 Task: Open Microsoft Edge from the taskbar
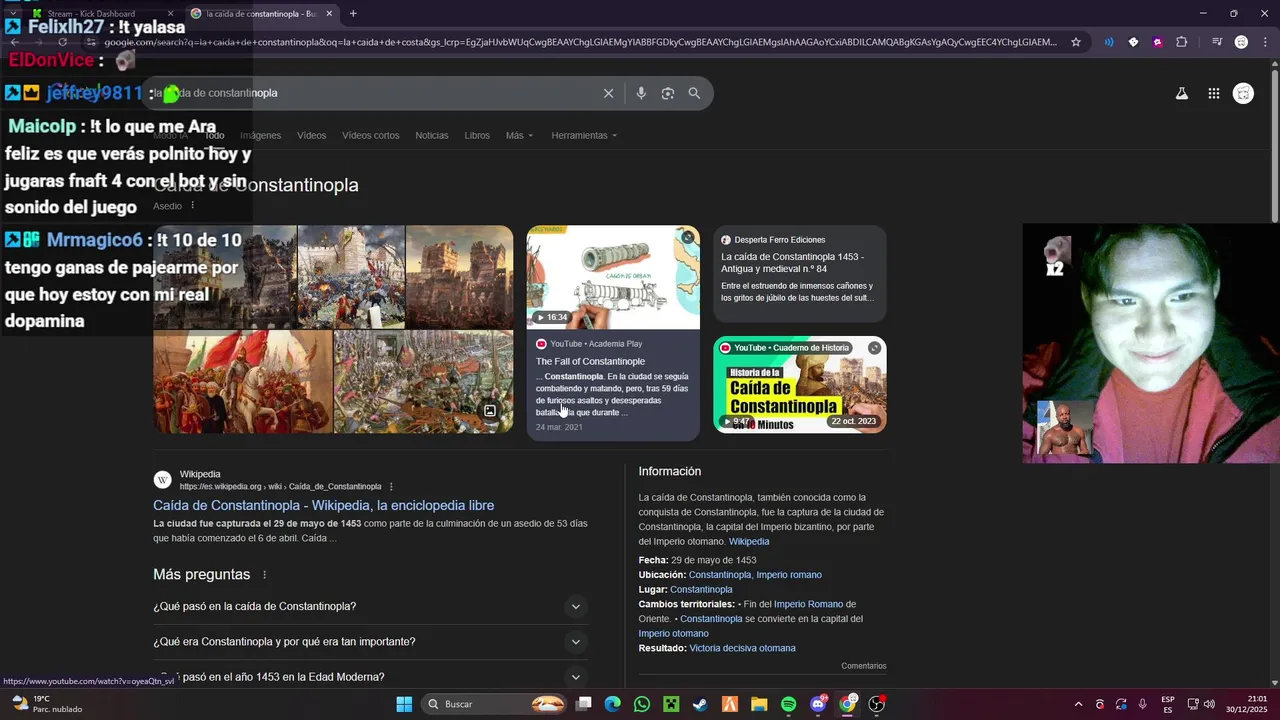coord(612,704)
